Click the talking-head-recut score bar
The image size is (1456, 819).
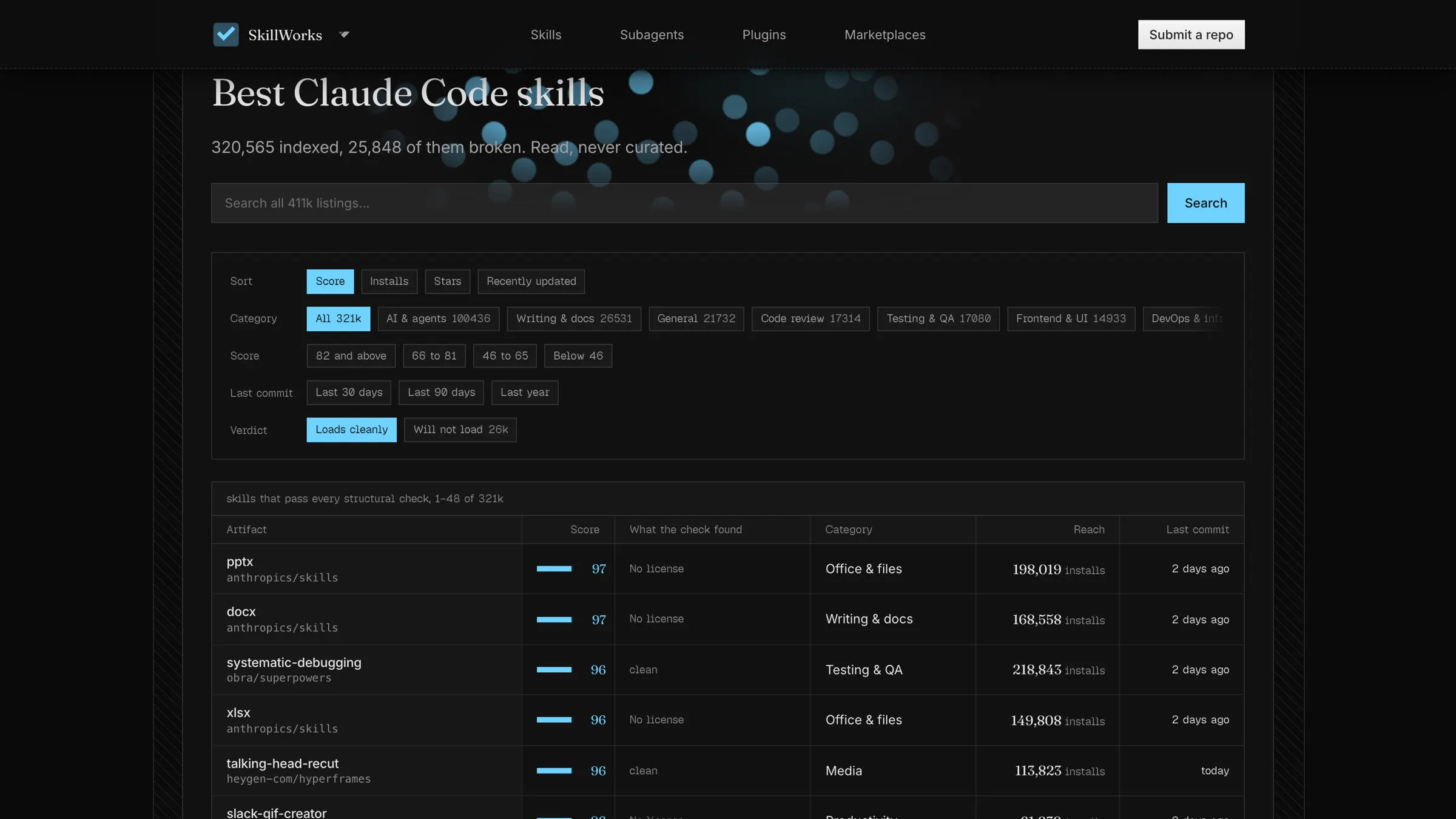click(554, 770)
